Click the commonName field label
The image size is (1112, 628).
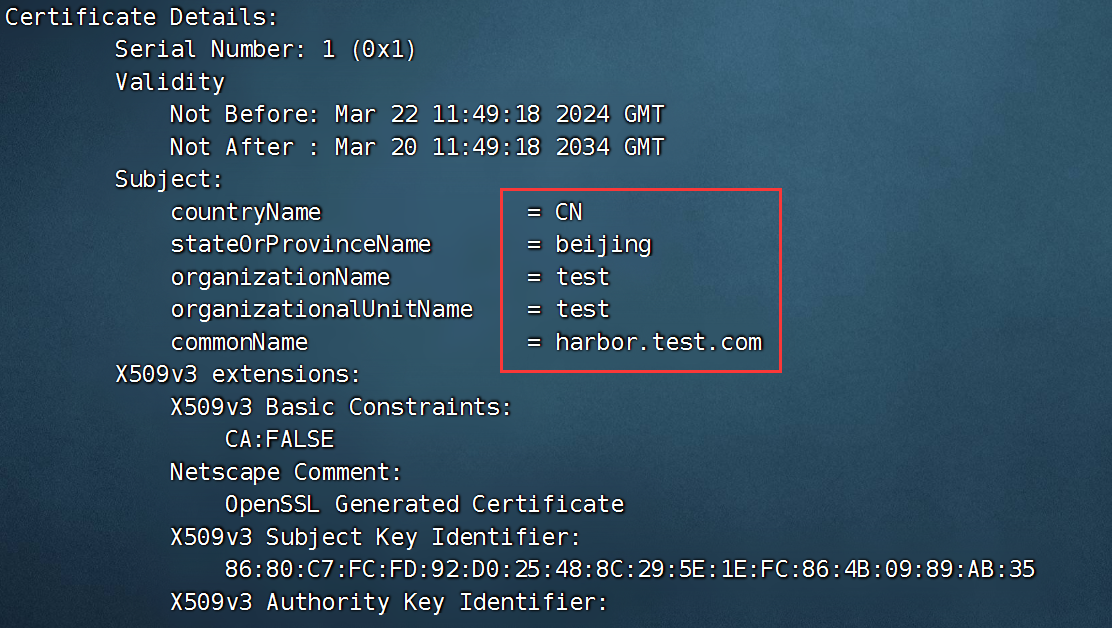239,342
